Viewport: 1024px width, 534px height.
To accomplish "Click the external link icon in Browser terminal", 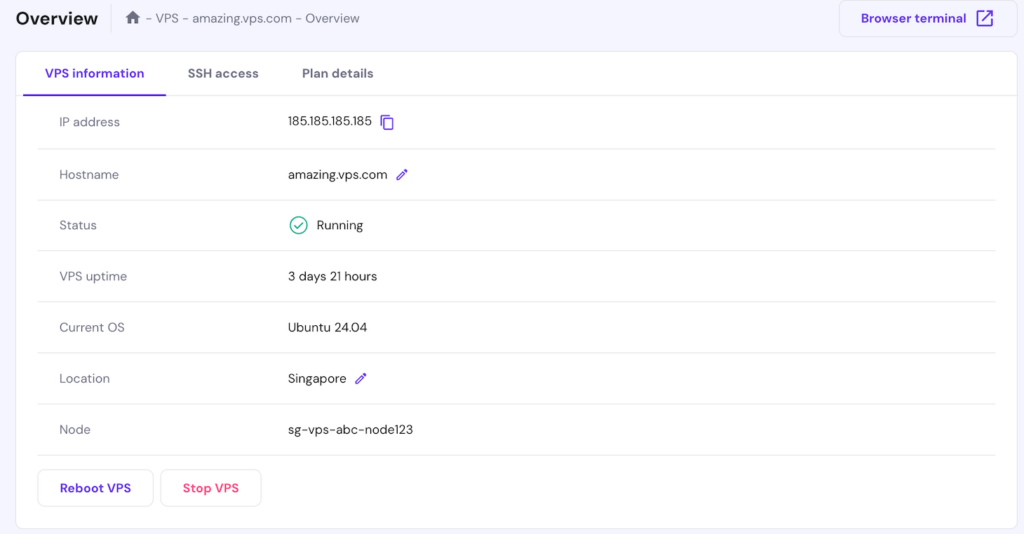I will coord(985,18).
